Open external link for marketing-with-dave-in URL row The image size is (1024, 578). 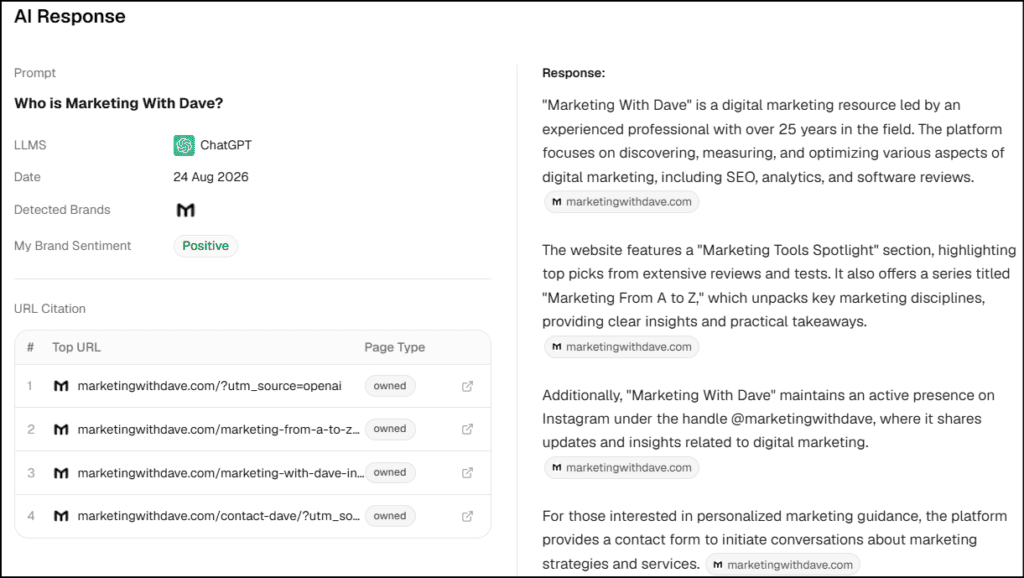468,473
